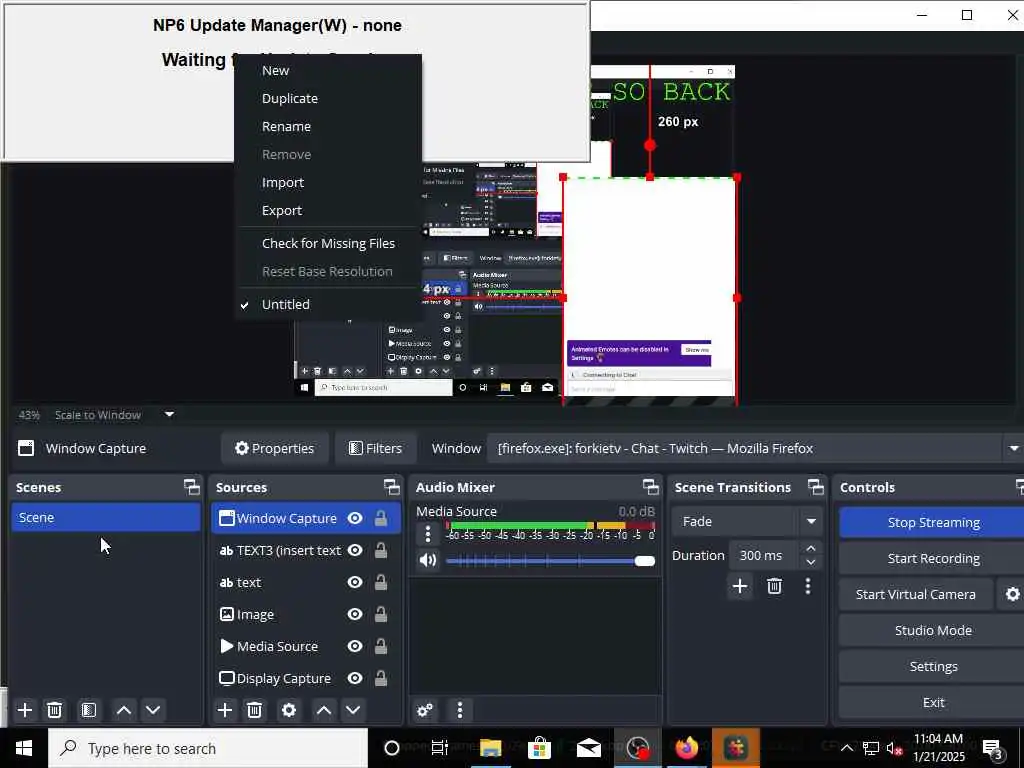The width and height of the screenshot is (1024, 768).
Task: Delete scene transition trash icon
Action: click(x=775, y=586)
